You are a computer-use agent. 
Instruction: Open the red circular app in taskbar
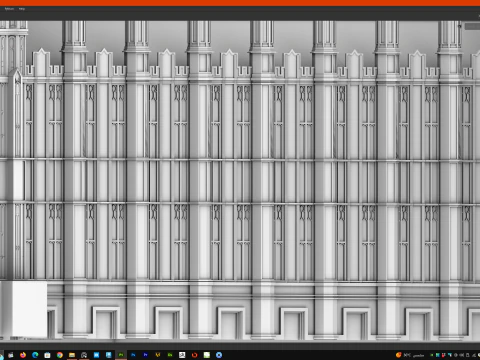[x=194, y=355]
